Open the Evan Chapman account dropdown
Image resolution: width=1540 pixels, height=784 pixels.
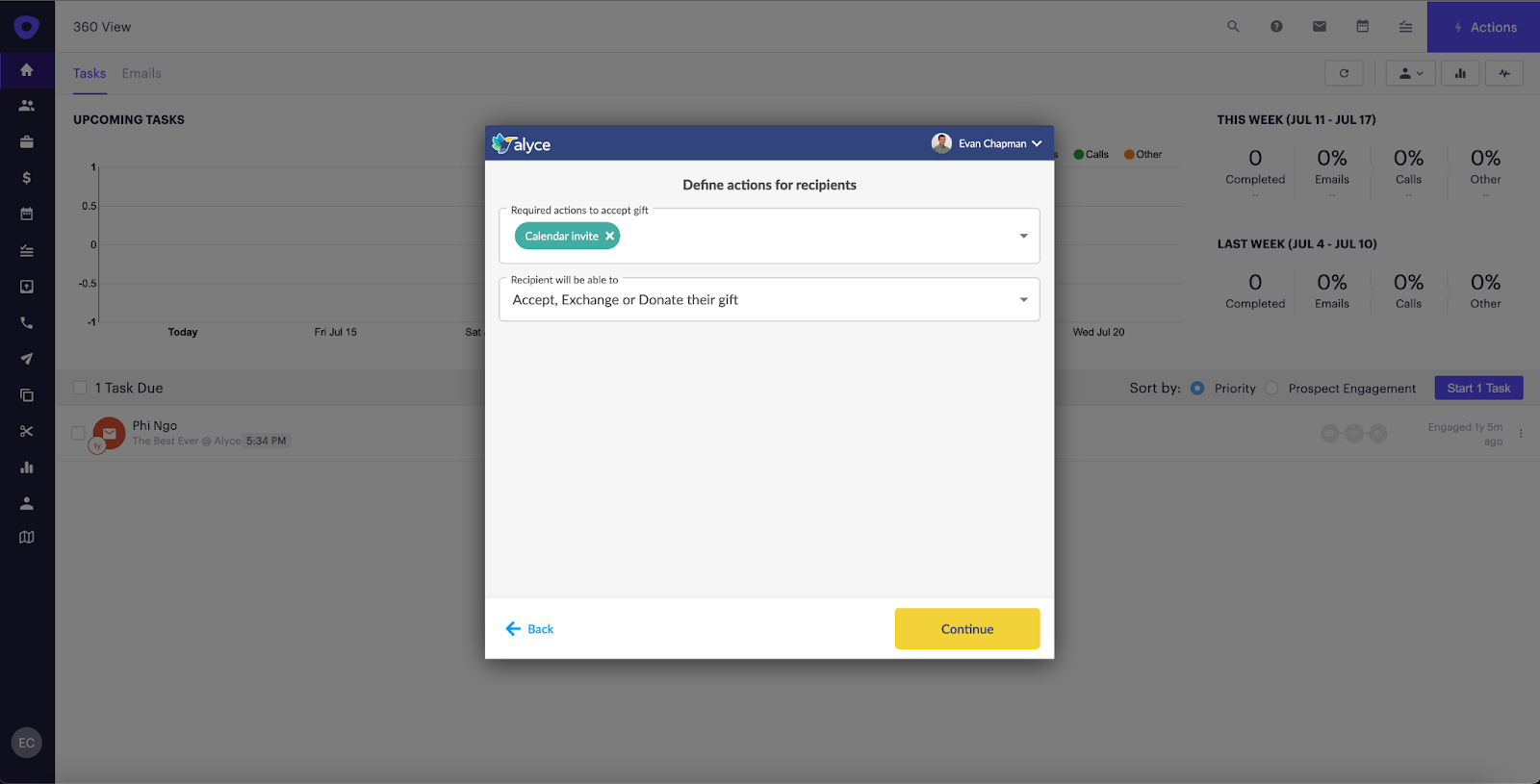tap(987, 143)
